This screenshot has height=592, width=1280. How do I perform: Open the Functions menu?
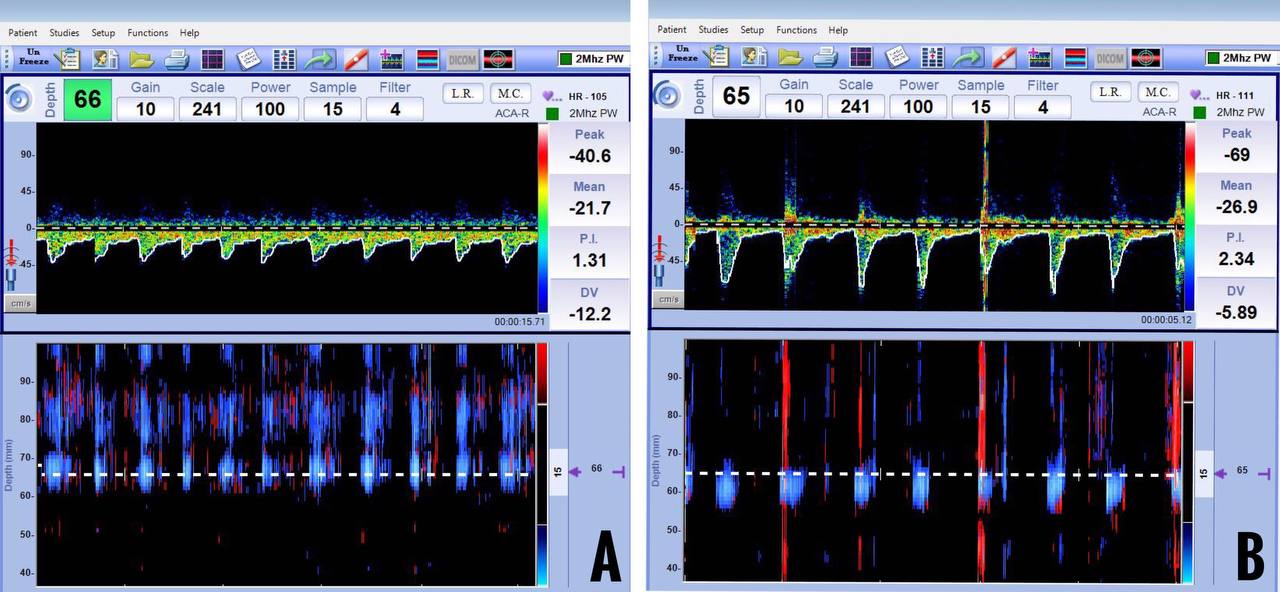[x=148, y=32]
